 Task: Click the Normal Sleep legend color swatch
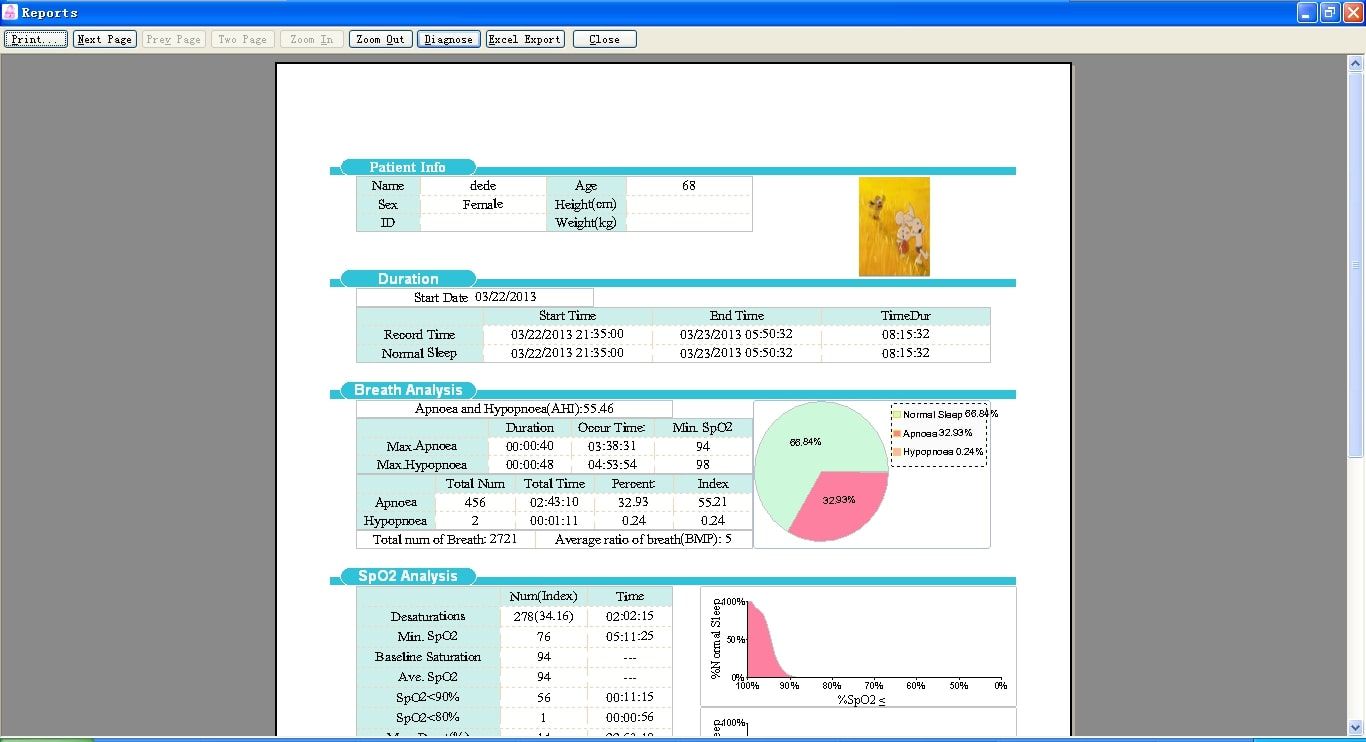pos(897,414)
